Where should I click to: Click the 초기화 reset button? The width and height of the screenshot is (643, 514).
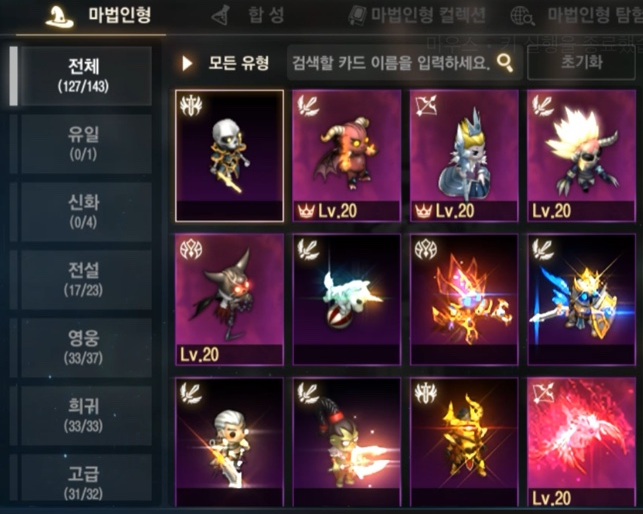tap(581, 63)
